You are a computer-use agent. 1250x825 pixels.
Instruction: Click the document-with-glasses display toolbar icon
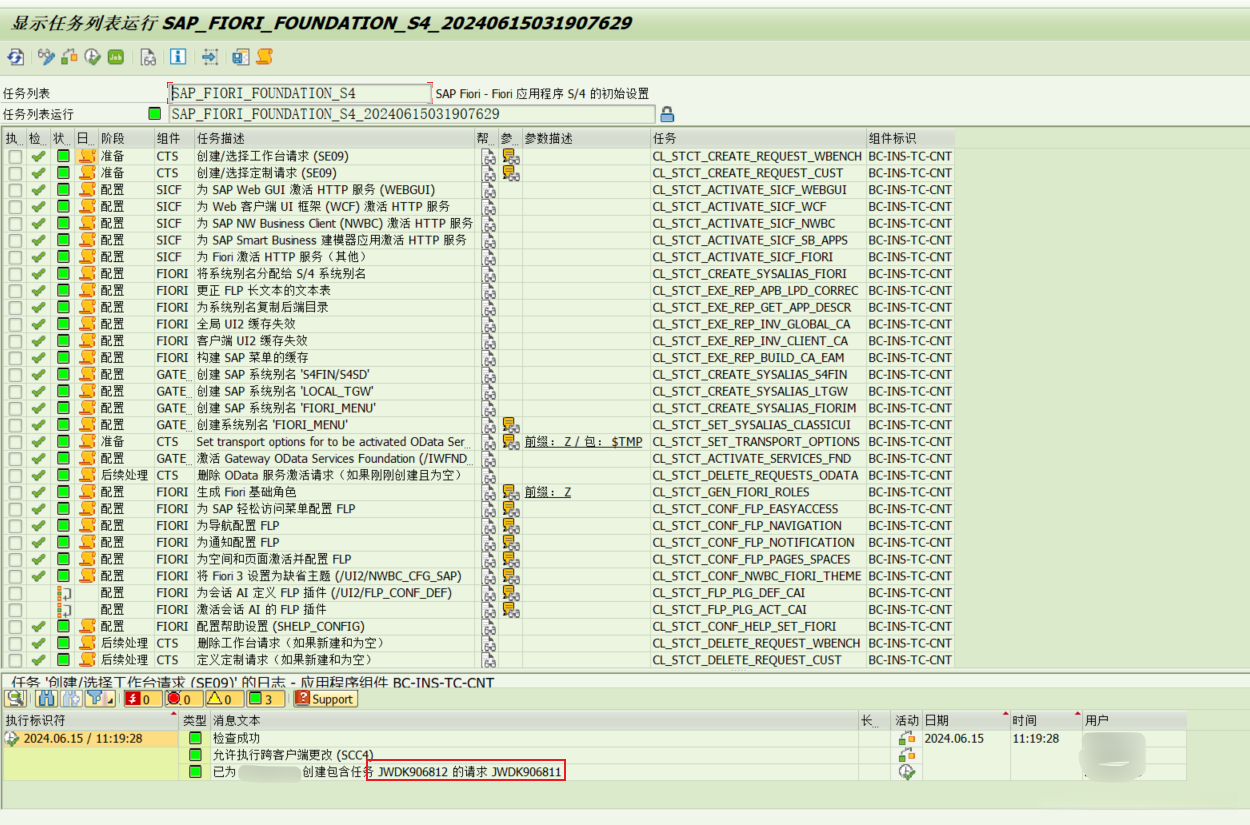click(x=148, y=57)
